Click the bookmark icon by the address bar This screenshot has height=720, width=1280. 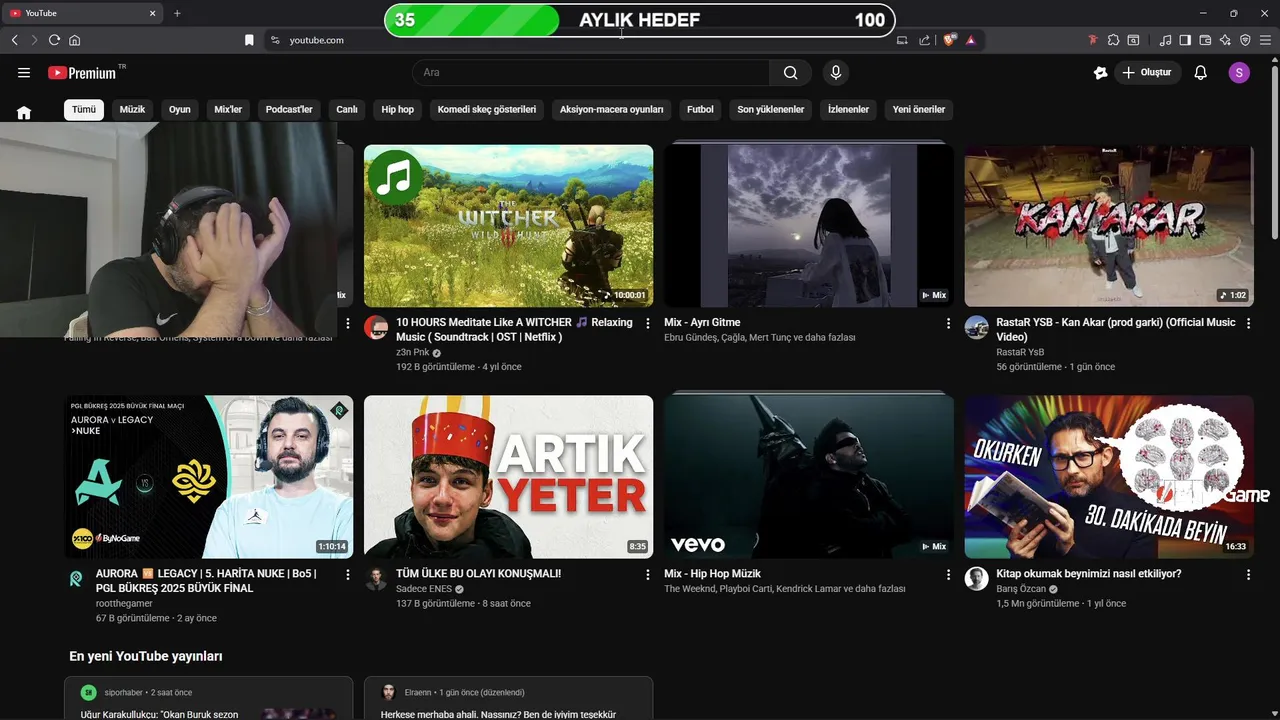click(249, 40)
